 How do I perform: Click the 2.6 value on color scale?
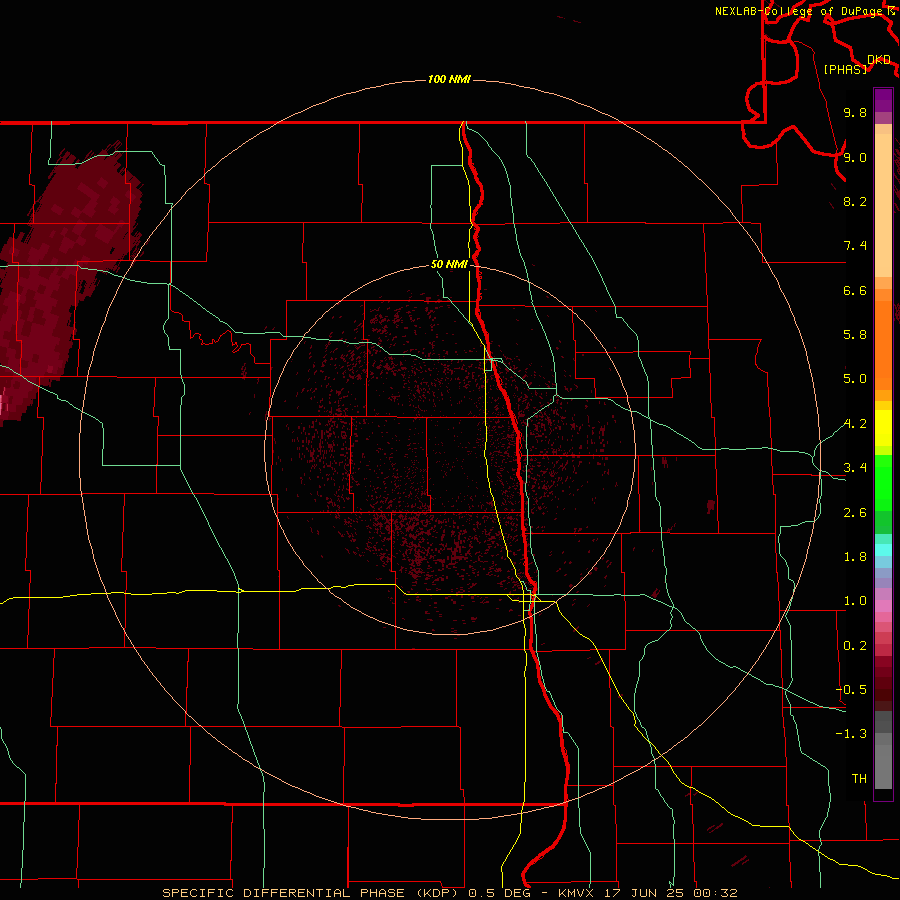855,513
